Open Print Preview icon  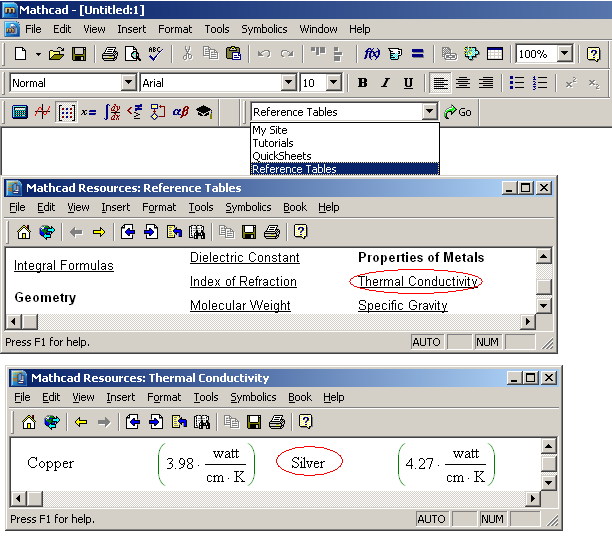(133, 54)
